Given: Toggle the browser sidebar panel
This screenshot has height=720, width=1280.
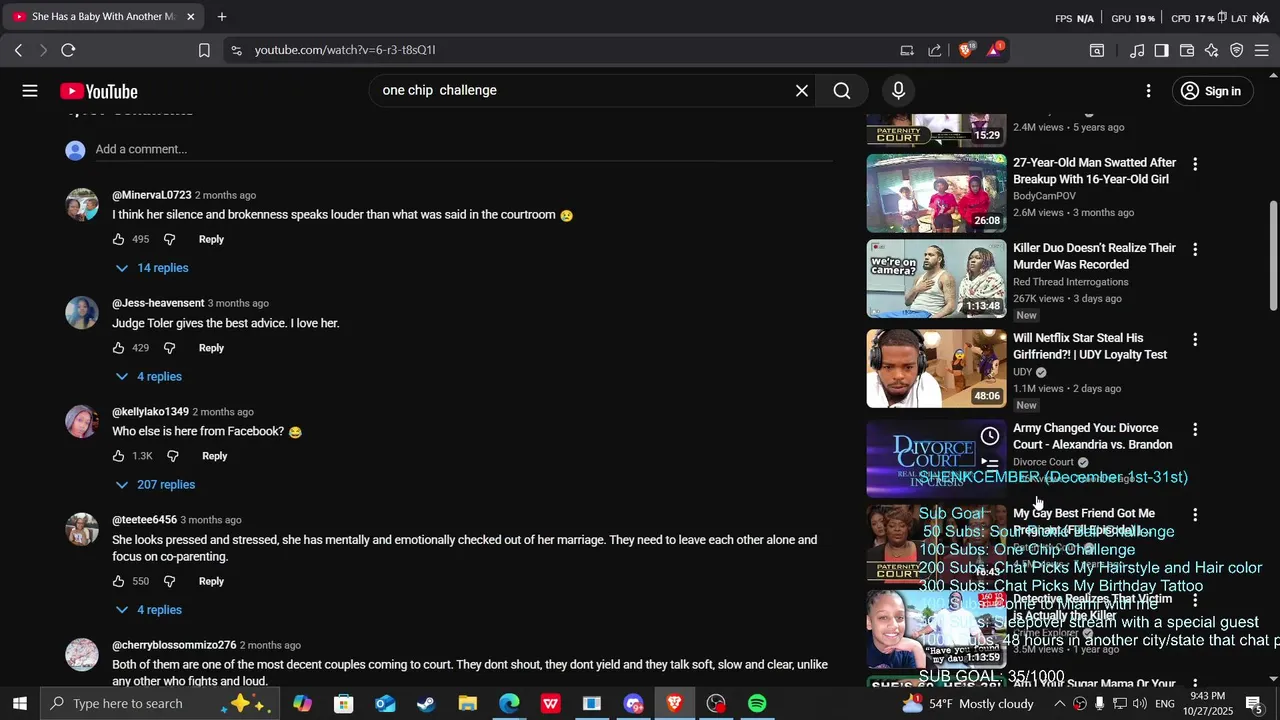Looking at the screenshot, I should [1161, 50].
